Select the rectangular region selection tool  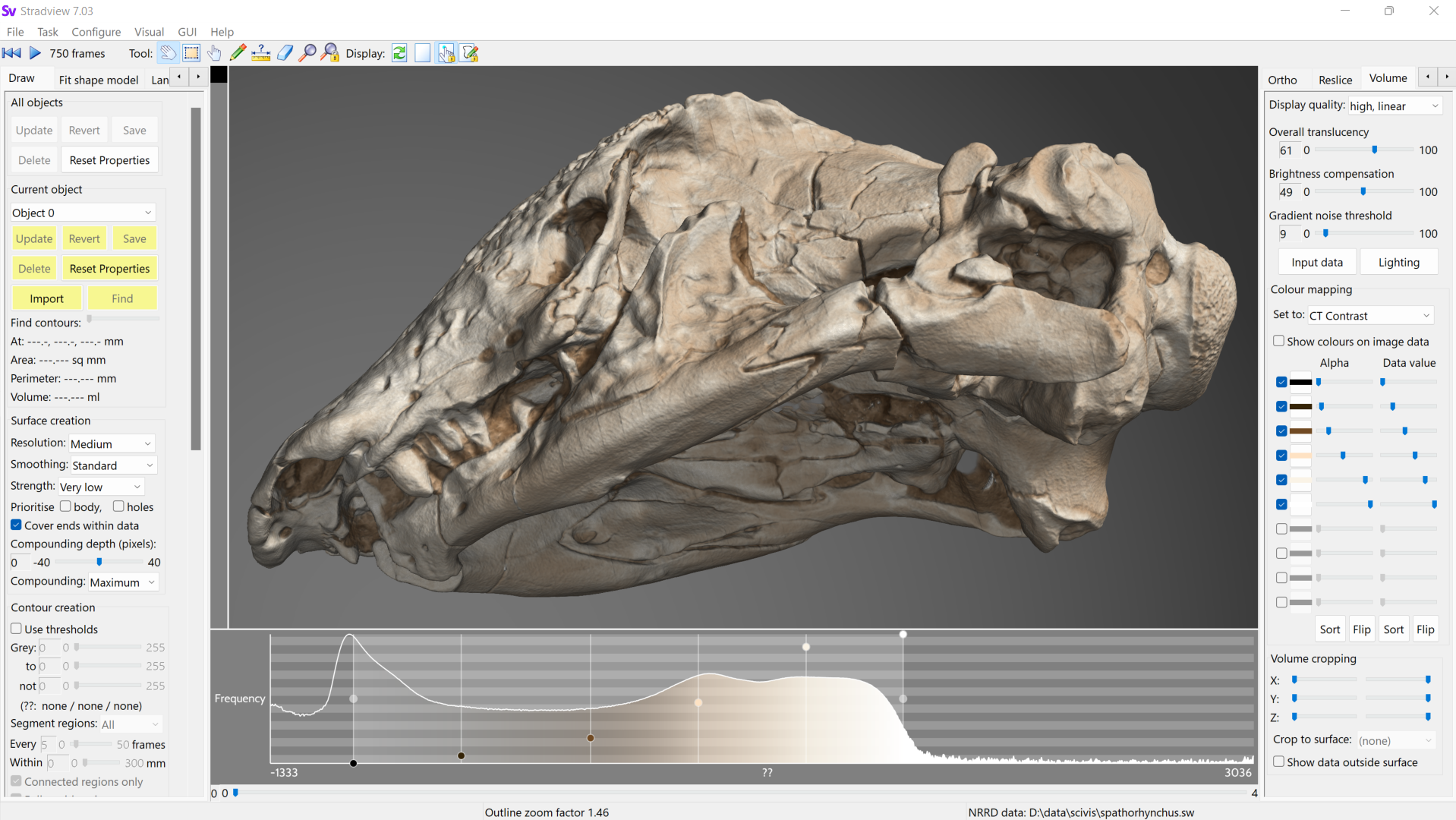[191, 53]
